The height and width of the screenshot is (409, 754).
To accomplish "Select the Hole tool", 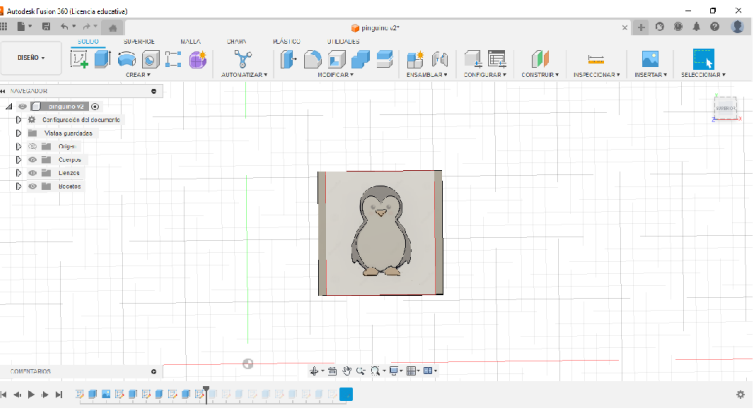I will (150, 60).
